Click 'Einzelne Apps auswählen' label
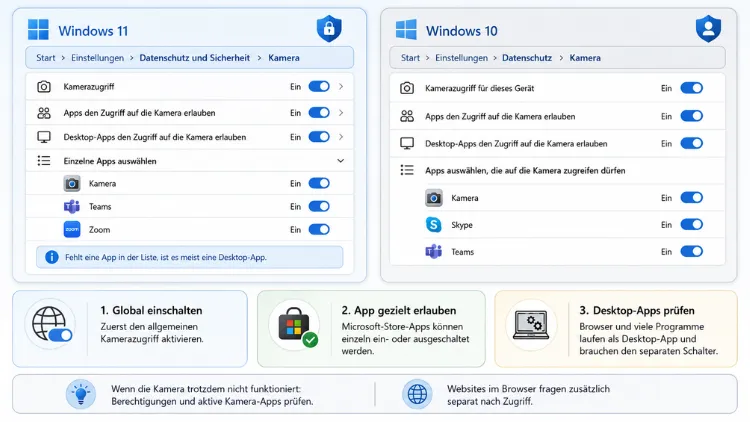Image resolution: width=750 pixels, height=422 pixels. [110, 161]
